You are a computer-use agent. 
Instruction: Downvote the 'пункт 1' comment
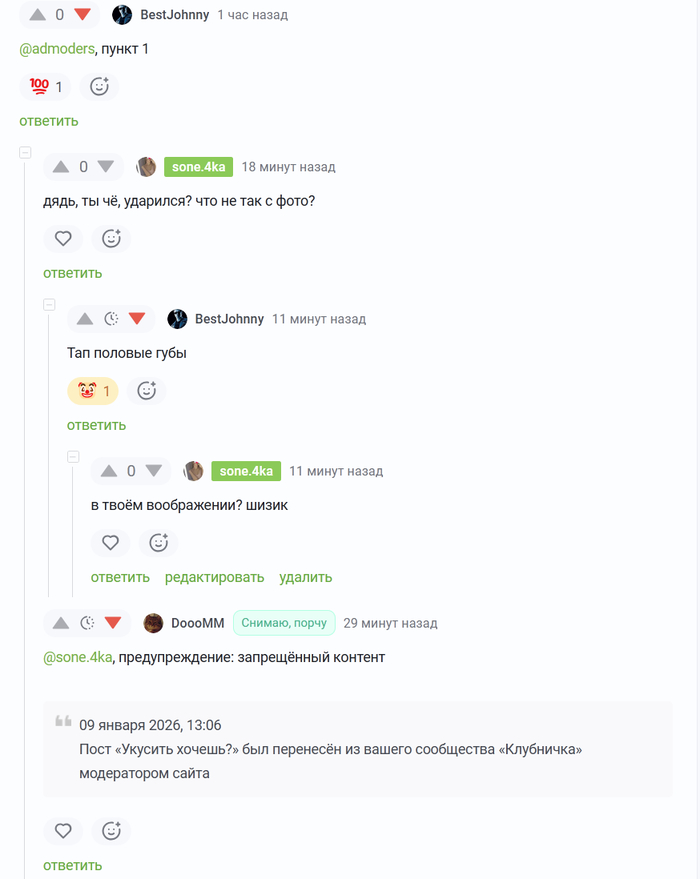(82, 15)
